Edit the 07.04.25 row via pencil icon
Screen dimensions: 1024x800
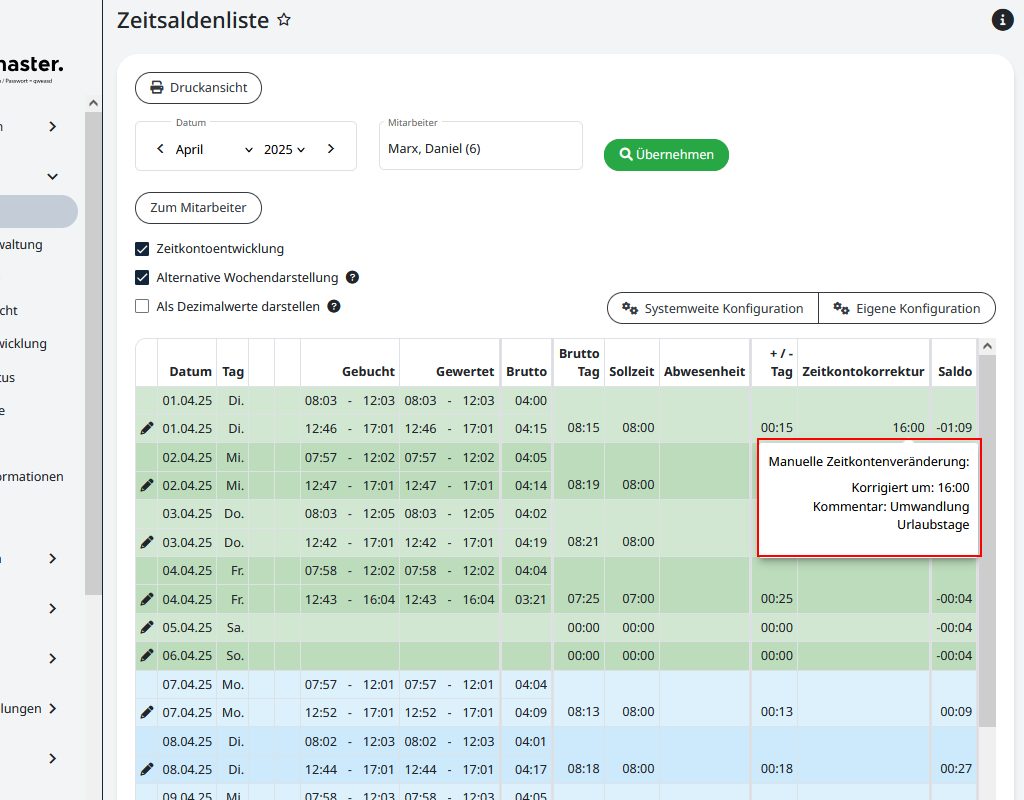coord(147,713)
